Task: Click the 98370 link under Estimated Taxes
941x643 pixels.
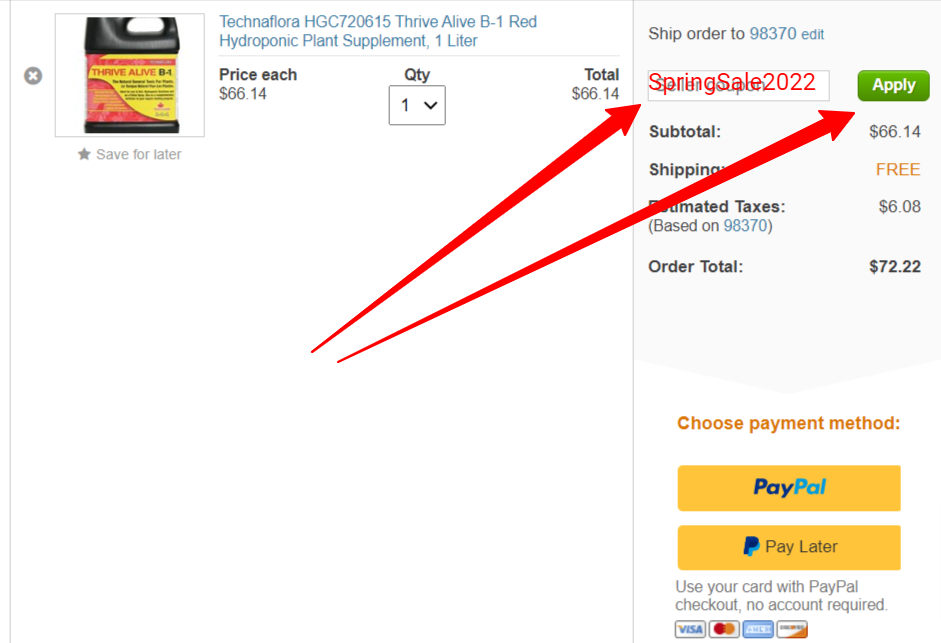Action: [x=745, y=226]
